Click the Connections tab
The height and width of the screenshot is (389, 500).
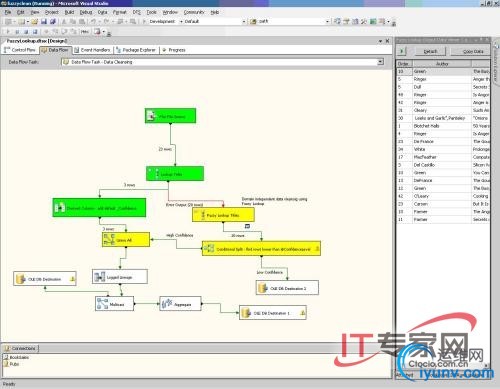(x=20, y=348)
